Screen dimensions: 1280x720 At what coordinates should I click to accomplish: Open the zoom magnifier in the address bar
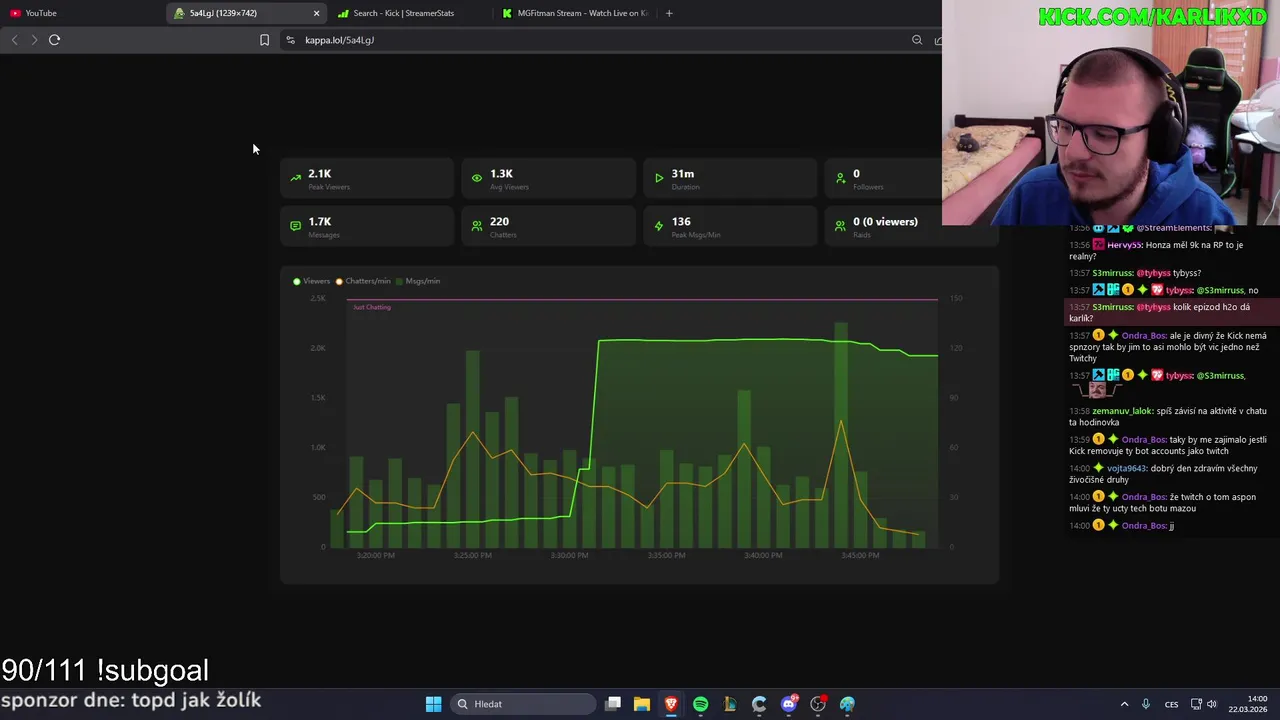click(917, 40)
